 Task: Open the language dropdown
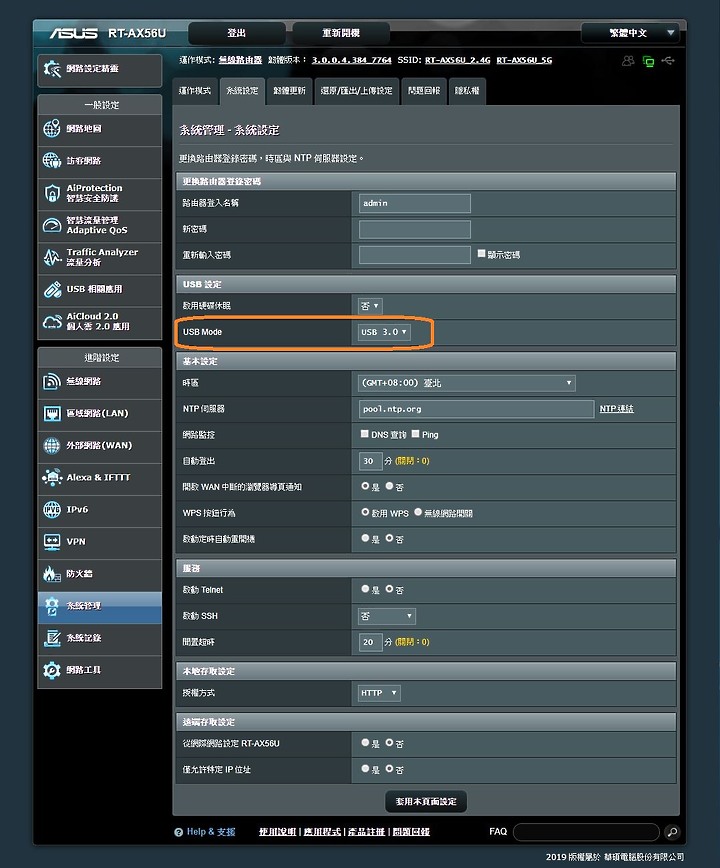(x=630, y=33)
